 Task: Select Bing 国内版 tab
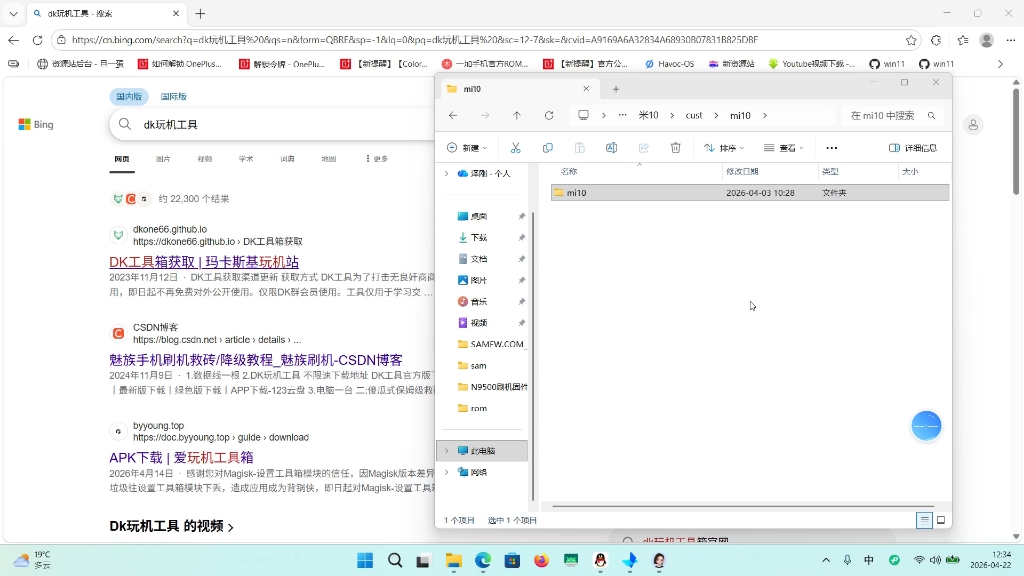(129, 97)
